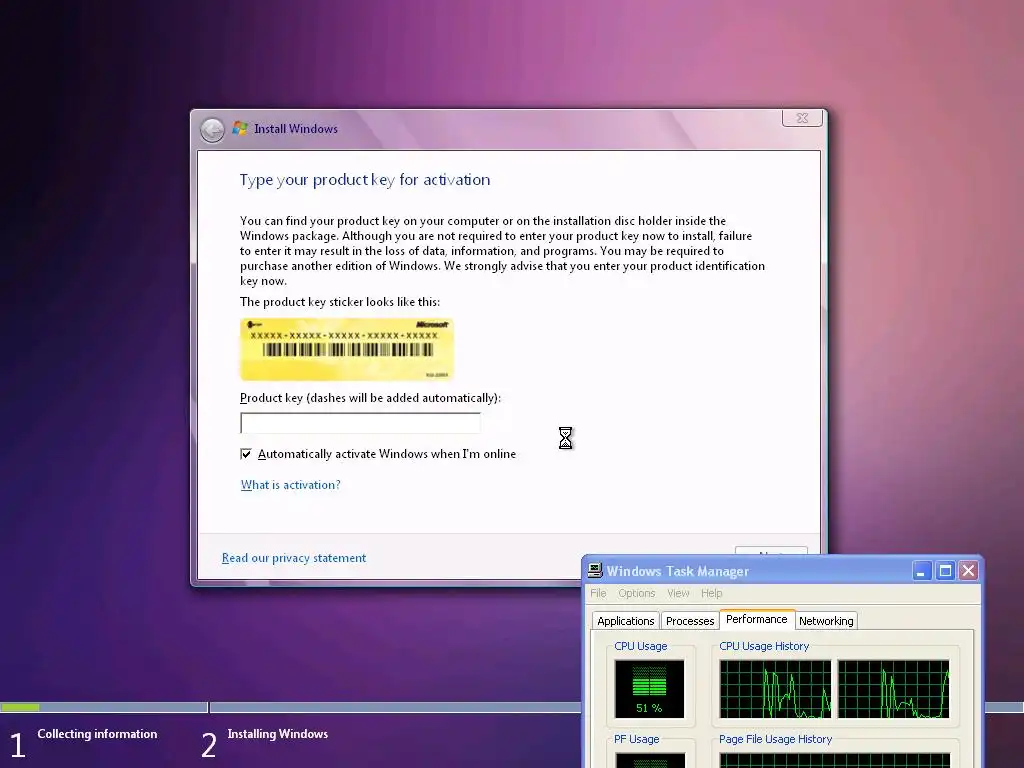Click the back arrow in Install Windows
Image resolution: width=1024 pixels, height=768 pixels.
212,130
